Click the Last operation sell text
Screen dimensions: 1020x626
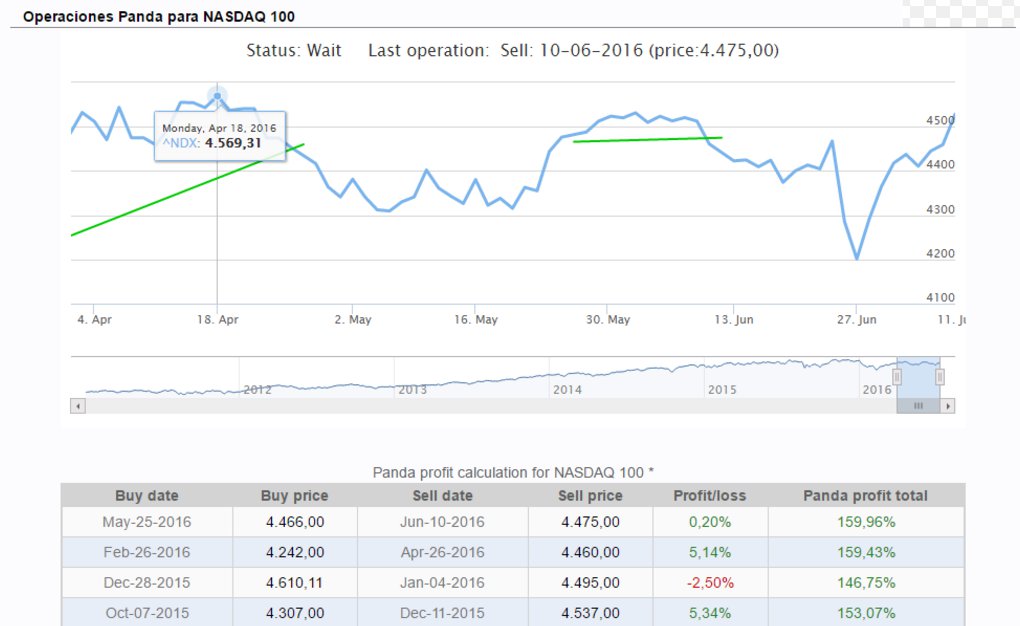[x=573, y=51]
